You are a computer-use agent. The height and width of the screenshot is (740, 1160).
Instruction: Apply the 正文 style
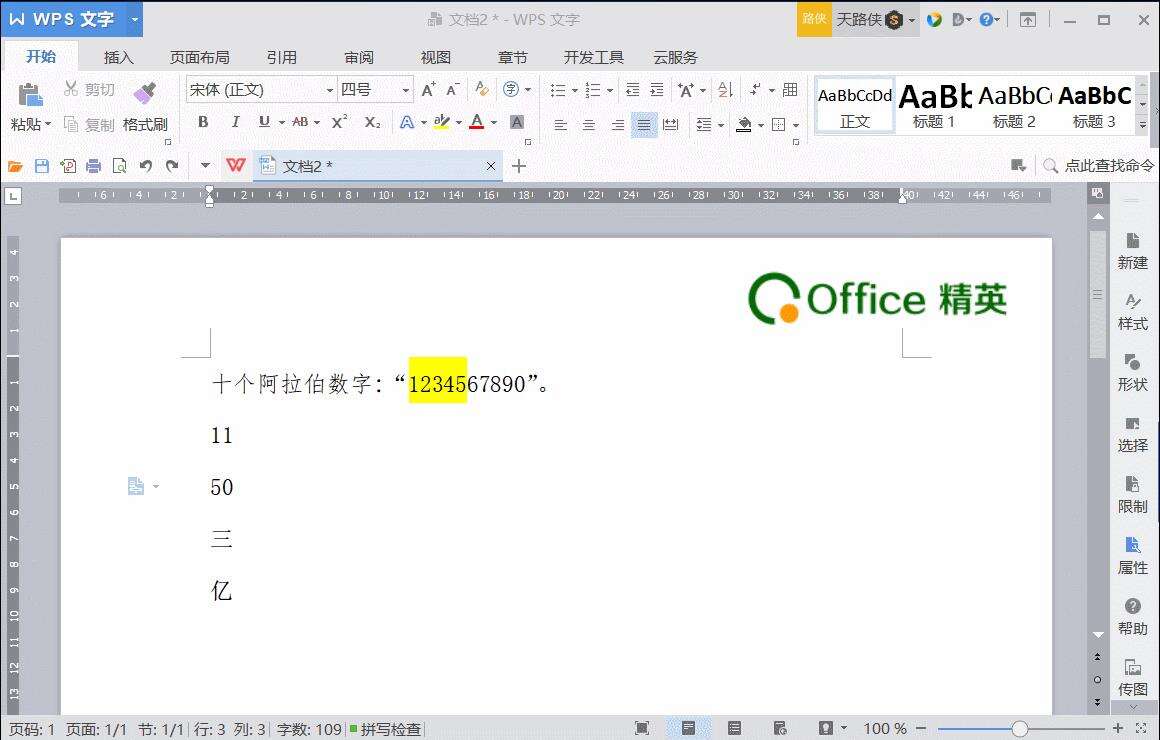pyautogui.click(x=855, y=106)
